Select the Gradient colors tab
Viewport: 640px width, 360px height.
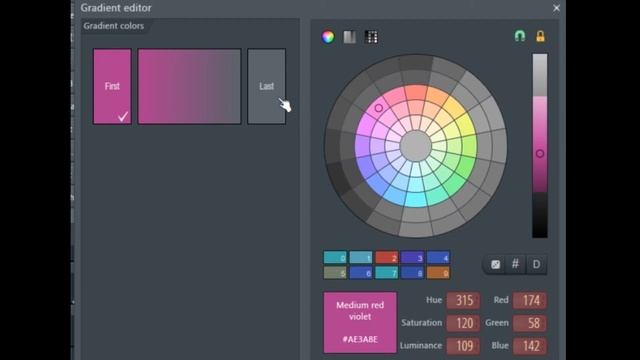pos(114,26)
